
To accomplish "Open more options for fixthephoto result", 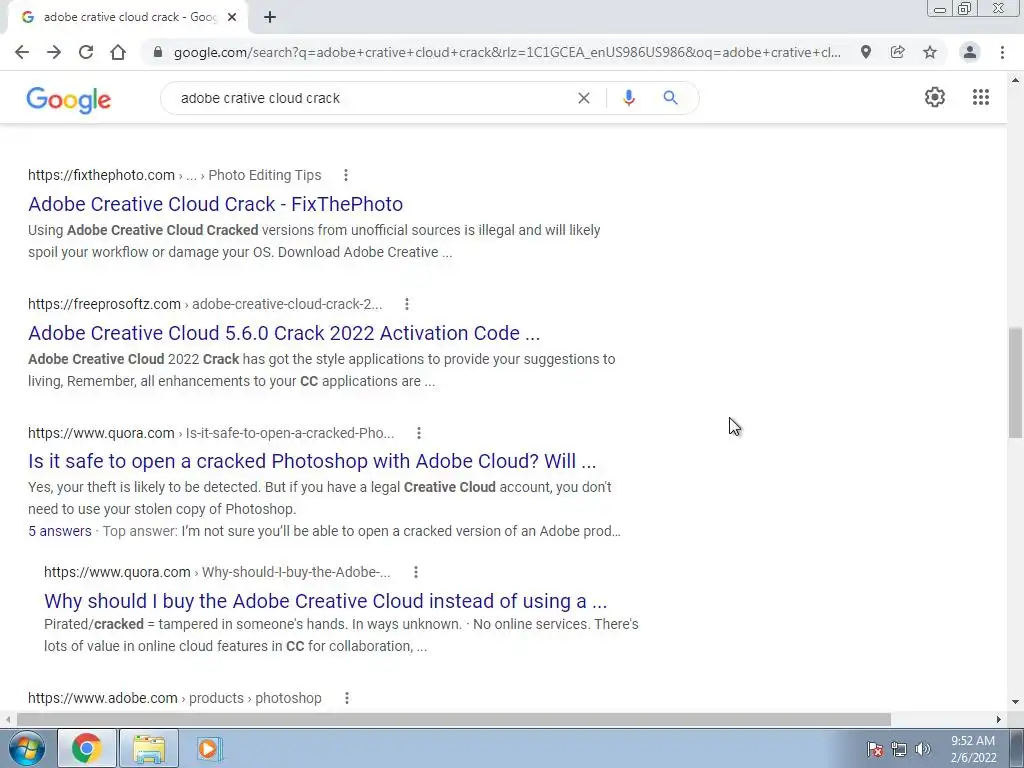I will click(x=346, y=175).
